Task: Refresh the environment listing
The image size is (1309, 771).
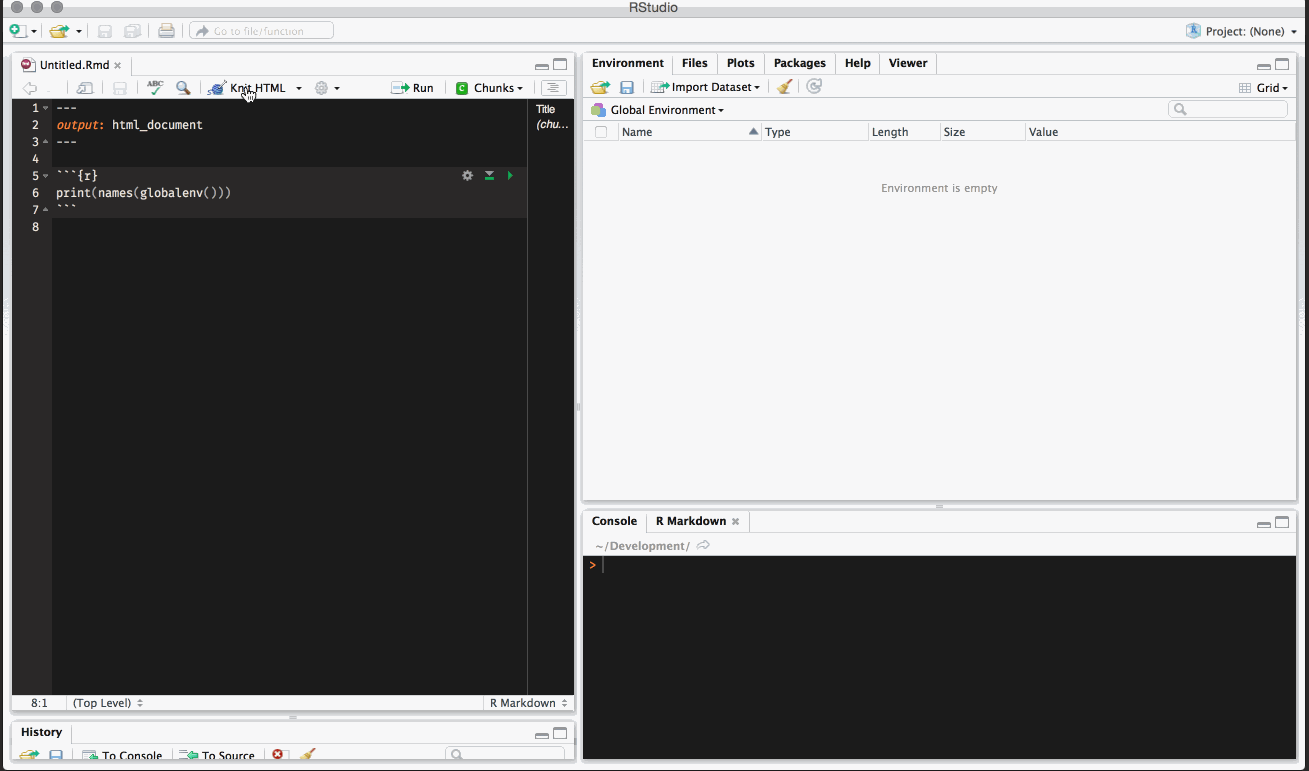Action: [x=813, y=87]
